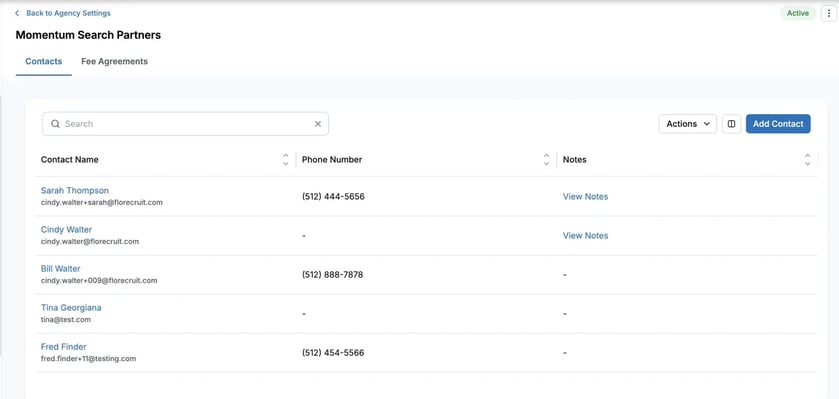Switch to the Fee Agreements tab
Viewport: 839px width, 399px height.
[115, 62]
